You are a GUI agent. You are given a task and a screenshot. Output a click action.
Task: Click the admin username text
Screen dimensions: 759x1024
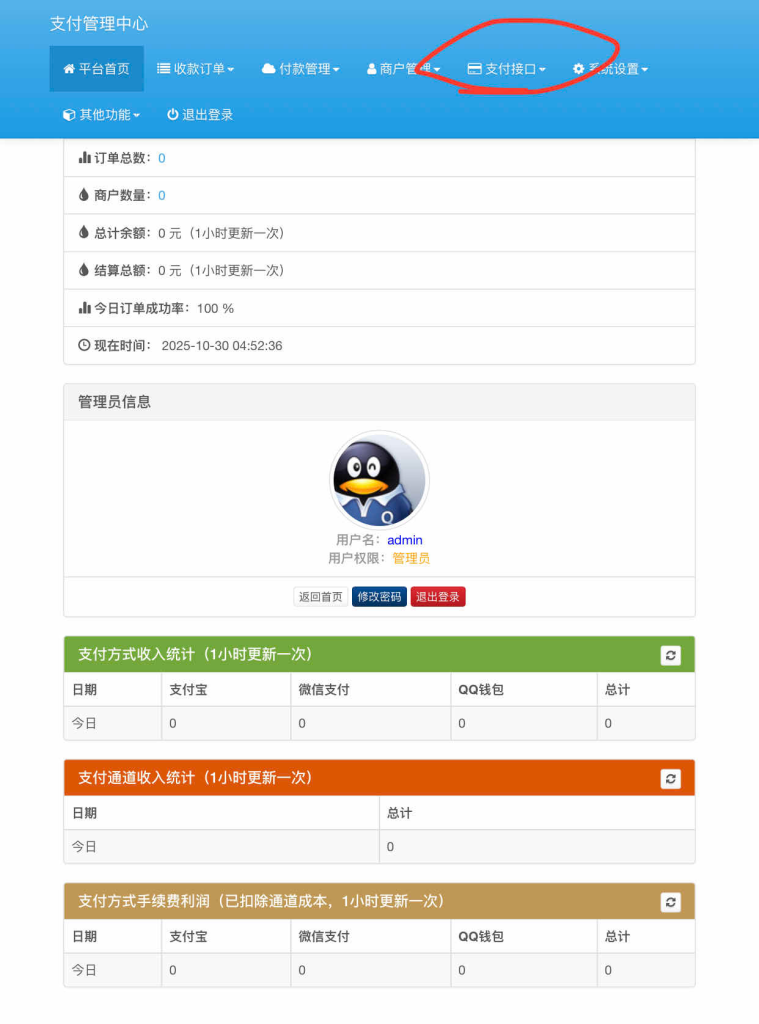point(405,540)
